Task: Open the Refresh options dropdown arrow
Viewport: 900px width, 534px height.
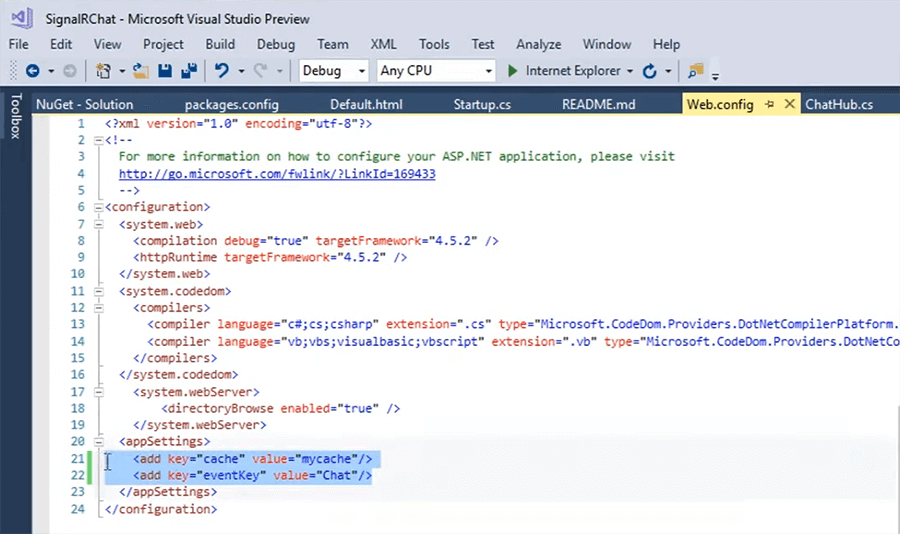Action: point(668,71)
